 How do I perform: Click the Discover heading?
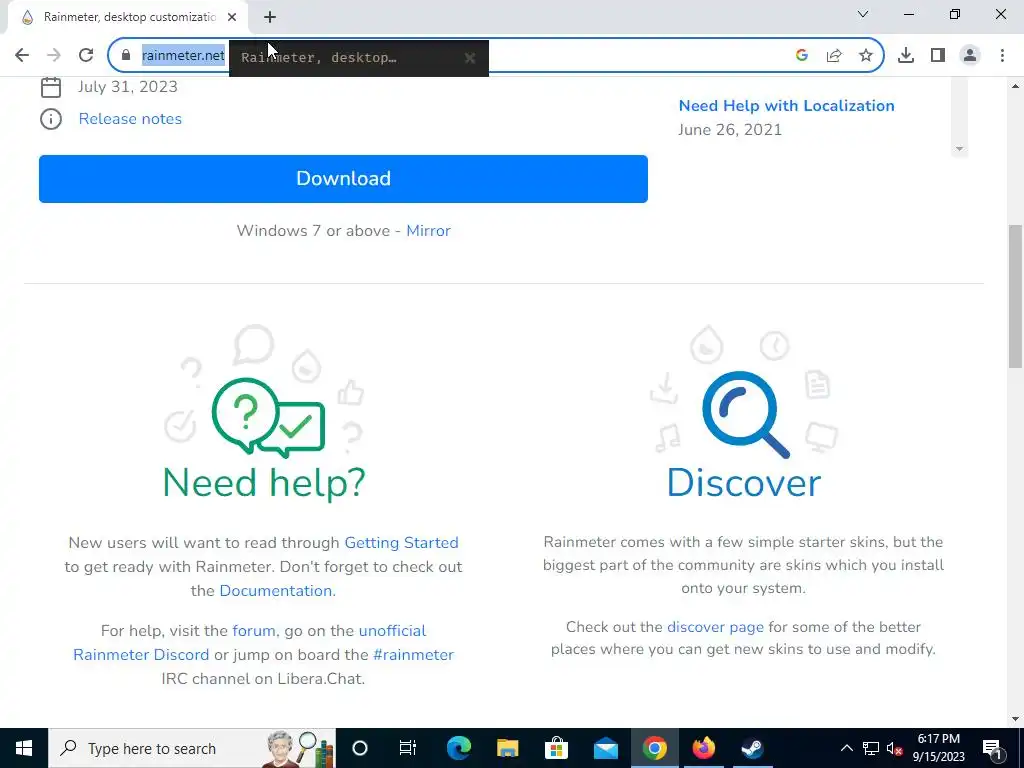(744, 483)
